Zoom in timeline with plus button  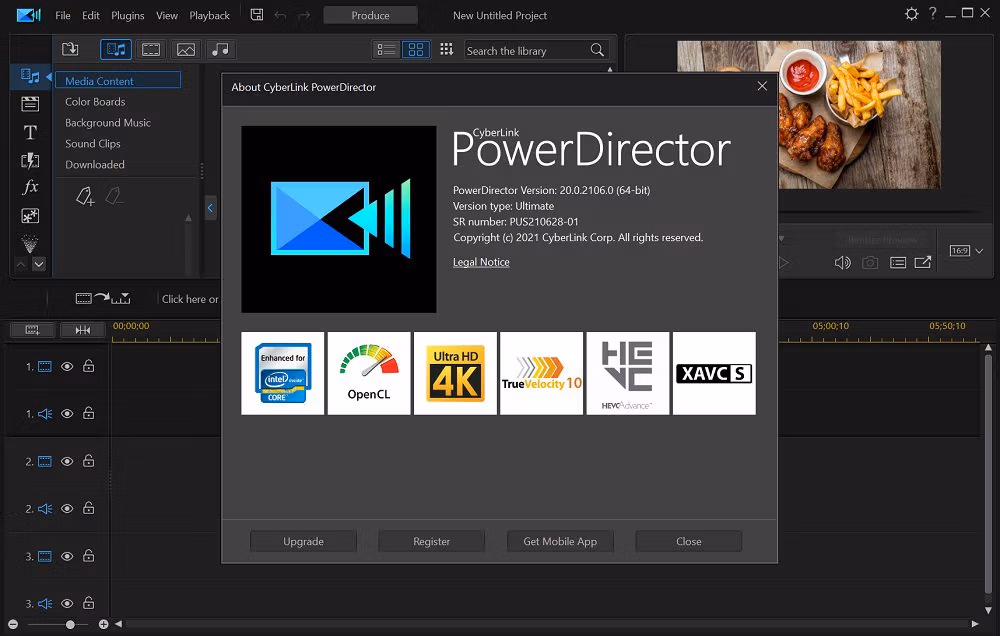point(103,625)
